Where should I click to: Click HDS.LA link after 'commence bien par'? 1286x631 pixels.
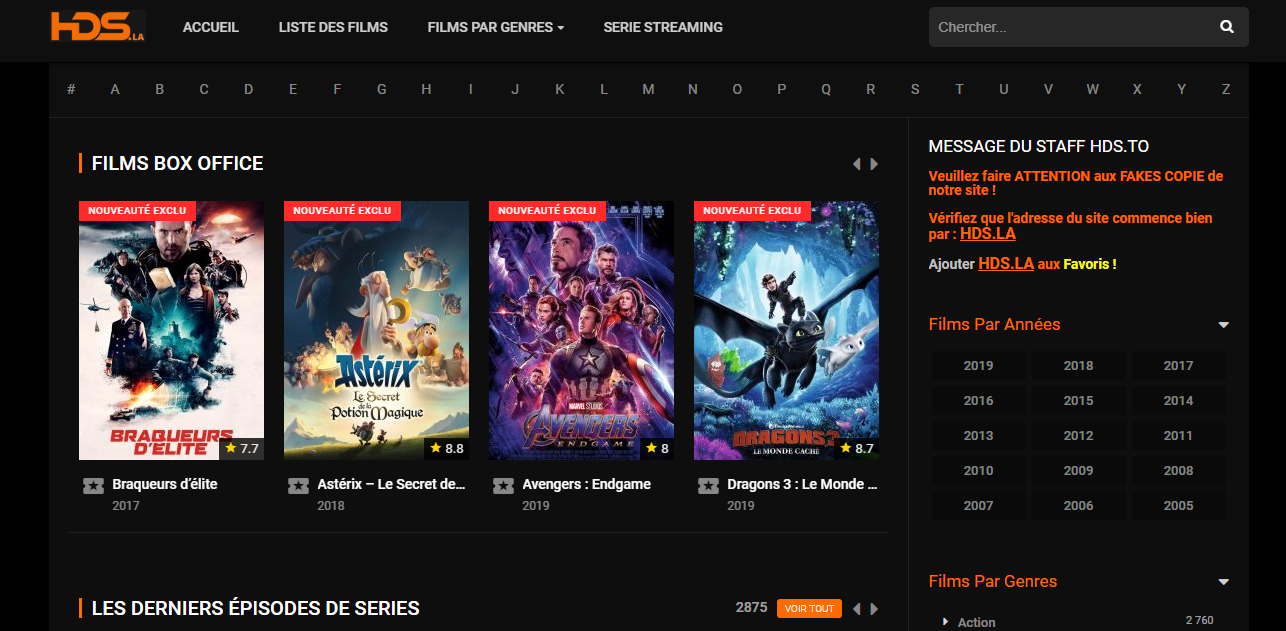[x=988, y=234]
